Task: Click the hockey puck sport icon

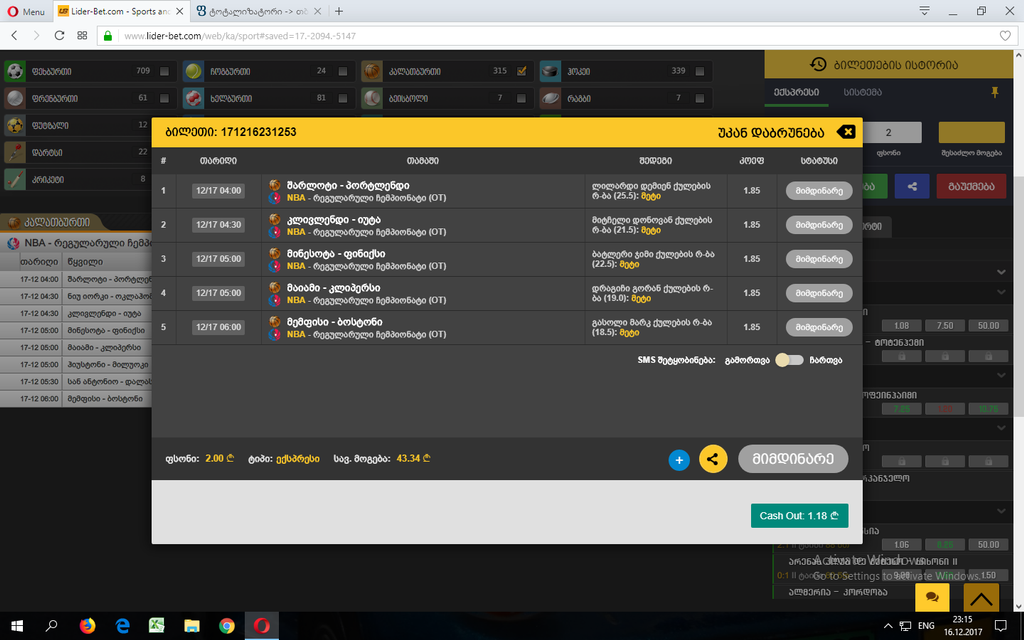Action: pos(551,71)
